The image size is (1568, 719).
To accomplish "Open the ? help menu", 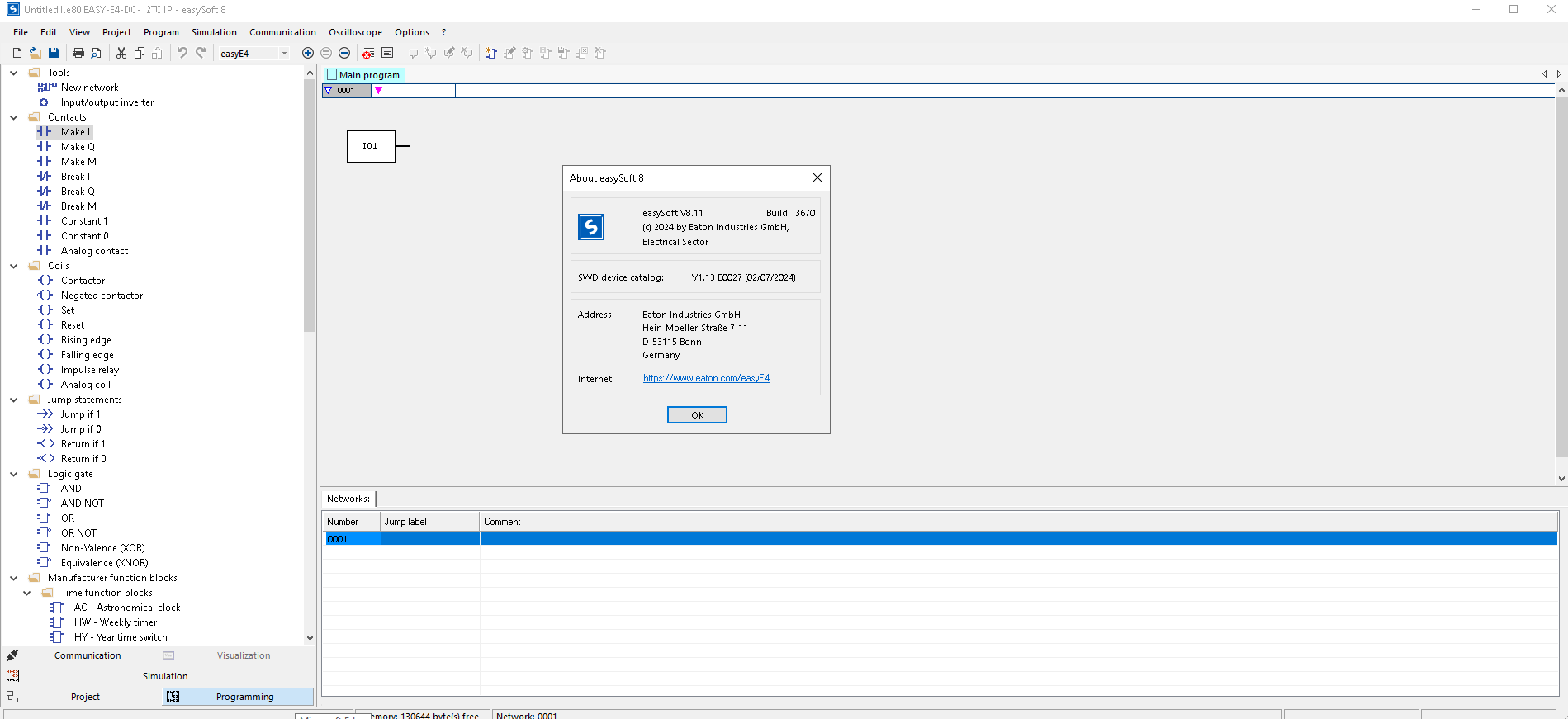I will click(x=443, y=32).
